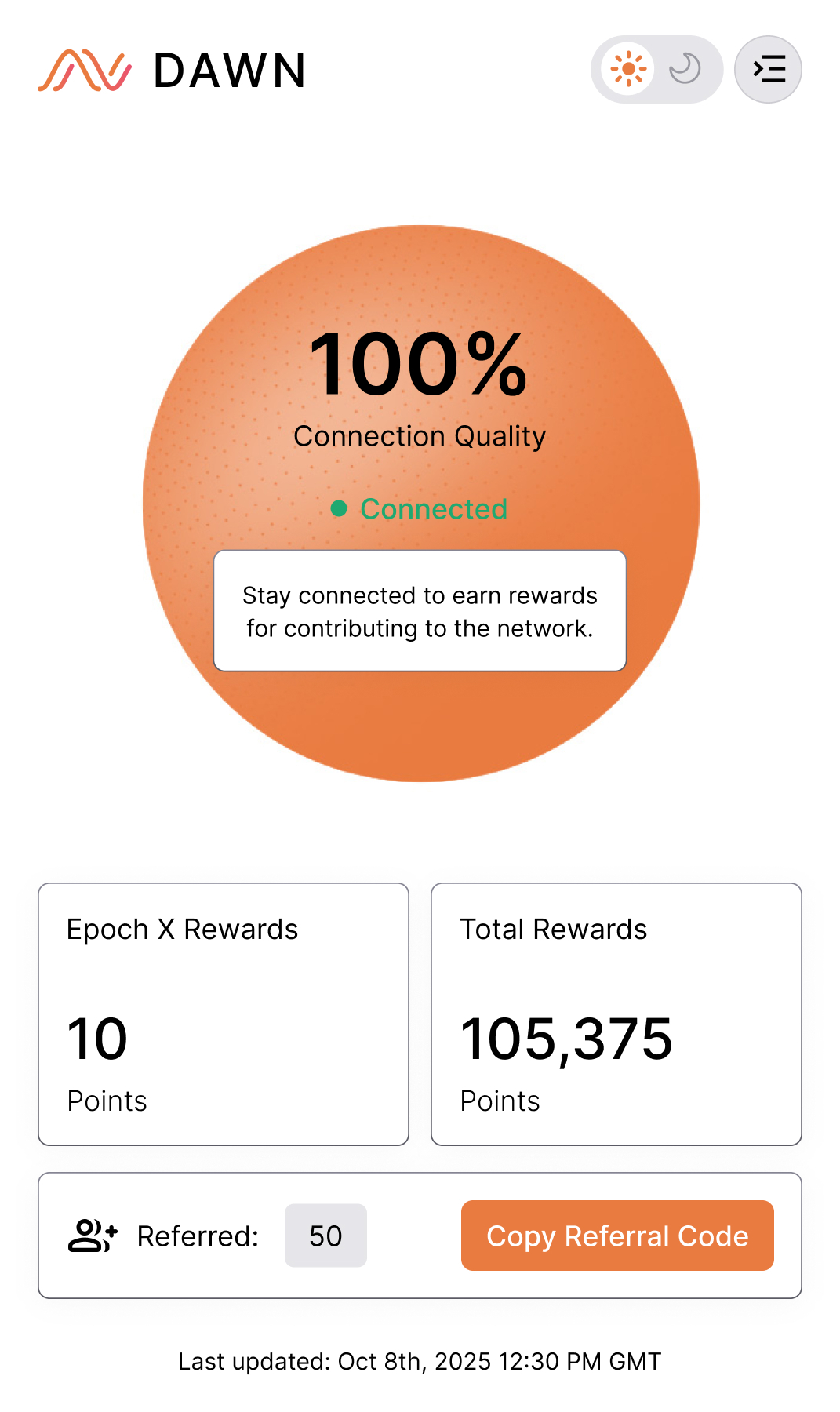Image resolution: width=840 pixels, height=1412 pixels.
Task: Open the hamburger menu button
Action: (x=768, y=69)
